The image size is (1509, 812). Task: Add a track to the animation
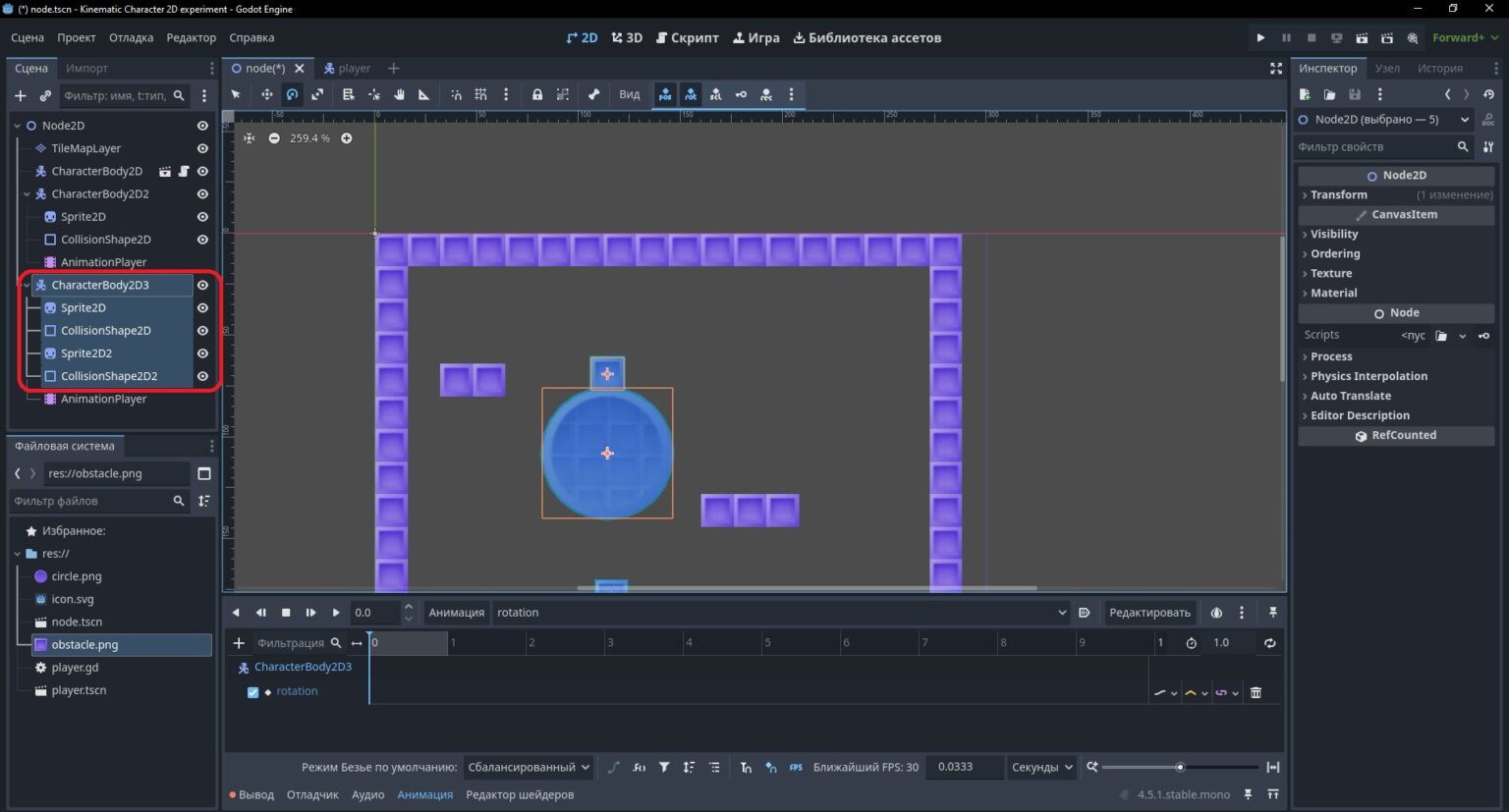pyautogui.click(x=239, y=643)
